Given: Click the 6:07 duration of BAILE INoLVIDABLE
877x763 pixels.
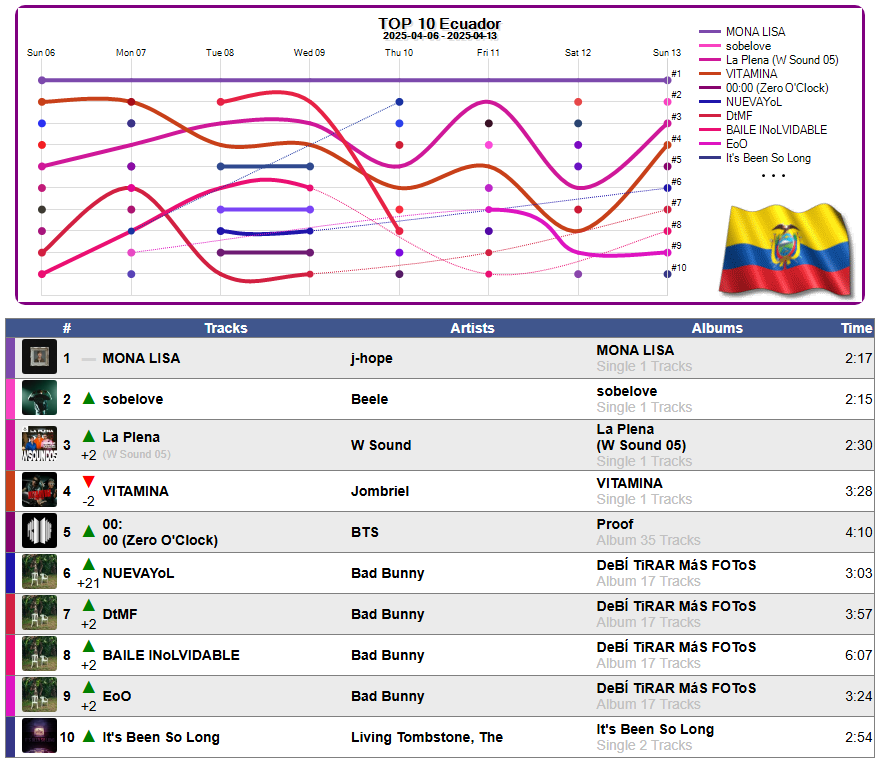Looking at the screenshot, I should pos(859,655).
